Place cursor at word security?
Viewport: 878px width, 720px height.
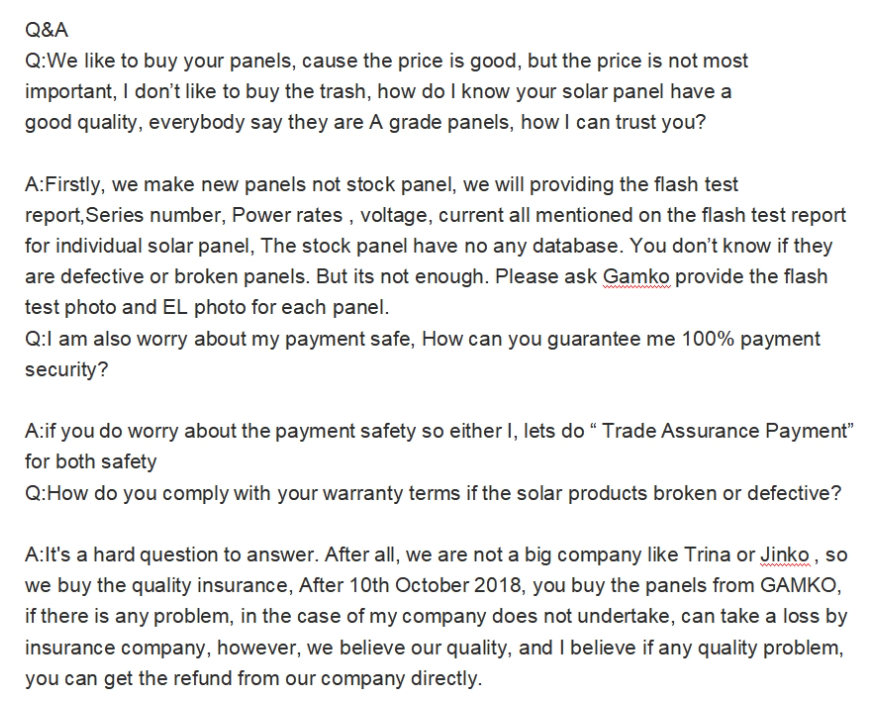click(66, 370)
